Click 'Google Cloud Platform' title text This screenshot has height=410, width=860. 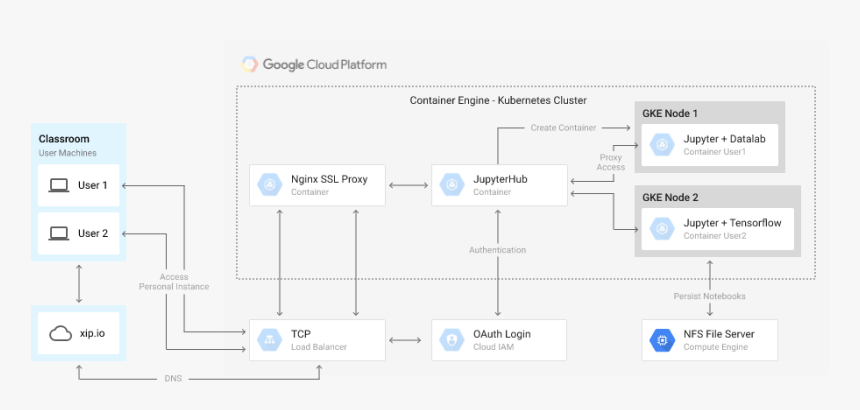point(325,65)
